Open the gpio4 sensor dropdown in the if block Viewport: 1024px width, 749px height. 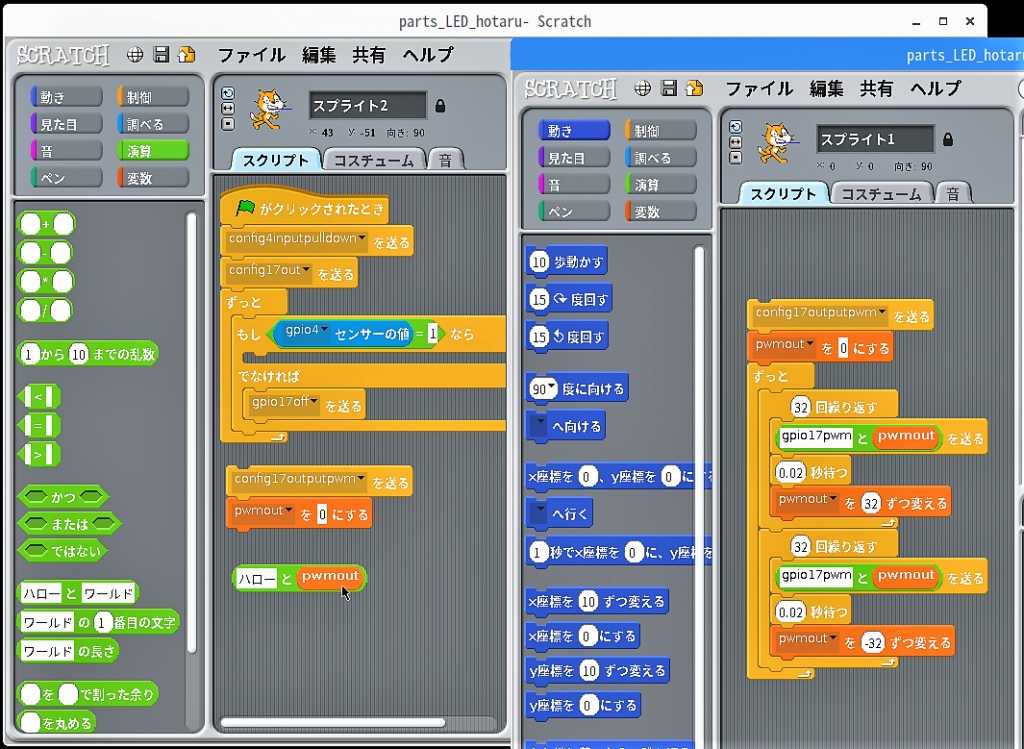[x=324, y=331]
